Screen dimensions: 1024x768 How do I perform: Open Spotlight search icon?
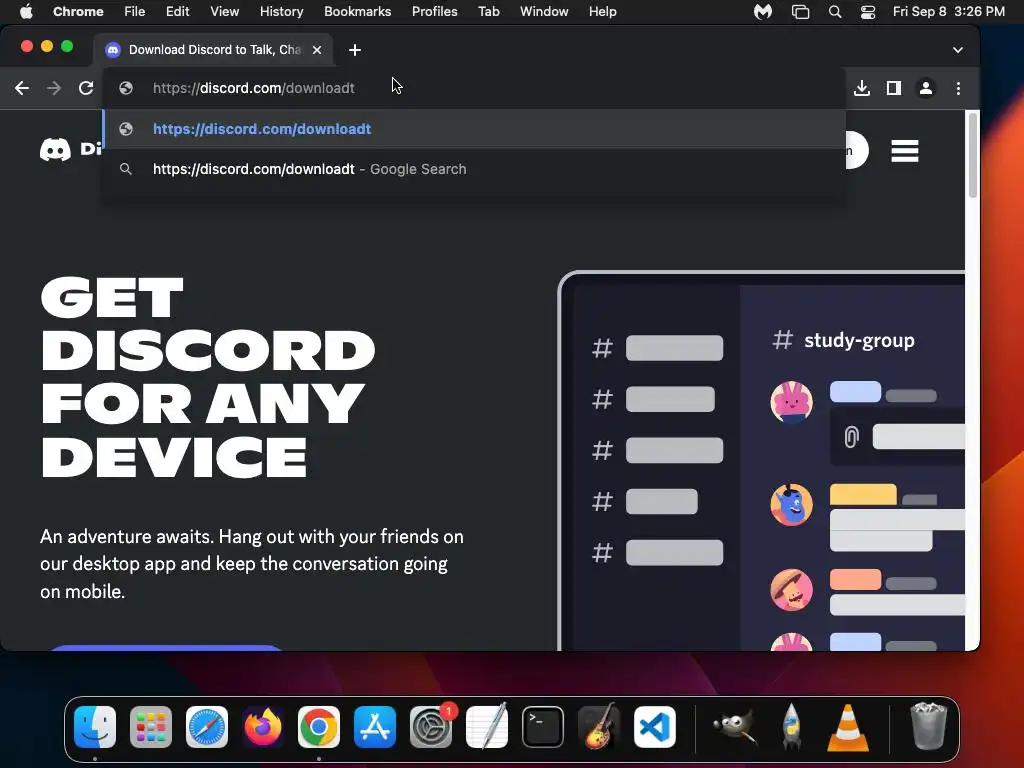click(835, 12)
